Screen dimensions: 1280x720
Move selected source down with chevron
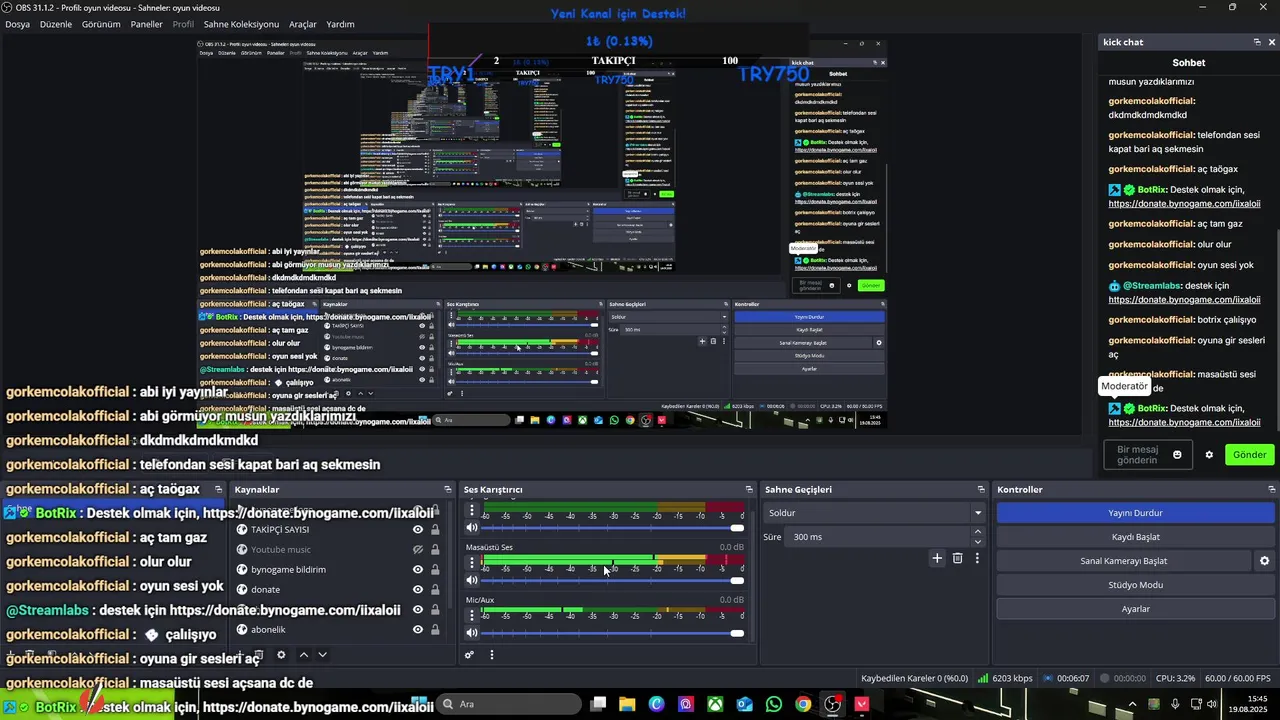click(322, 655)
